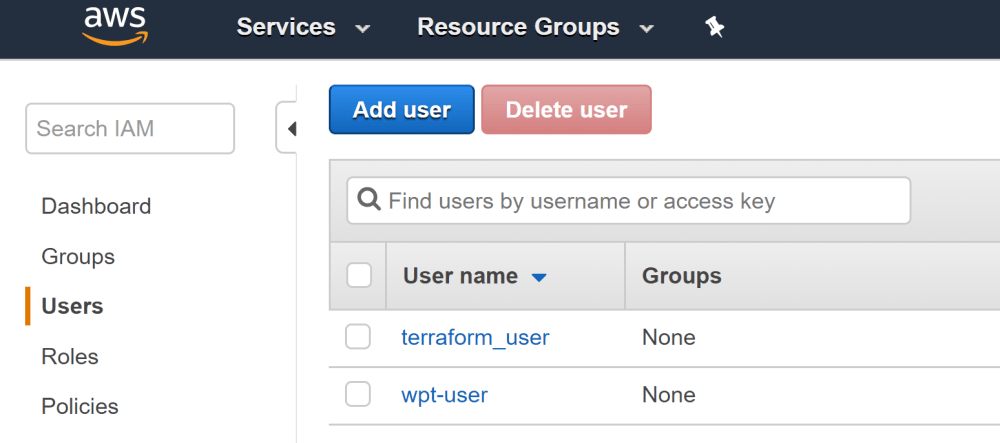Check the terraform_user row checkbox
Image resolution: width=1000 pixels, height=443 pixels.
[x=358, y=337]
